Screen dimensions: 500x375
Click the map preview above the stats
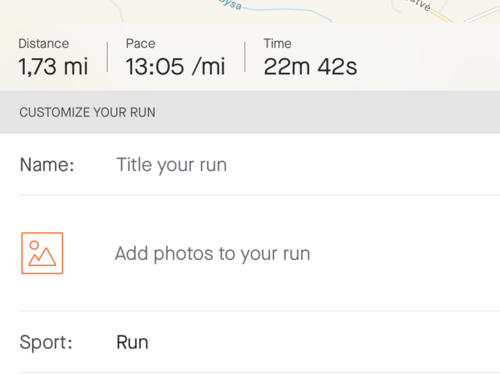(250, 11)
